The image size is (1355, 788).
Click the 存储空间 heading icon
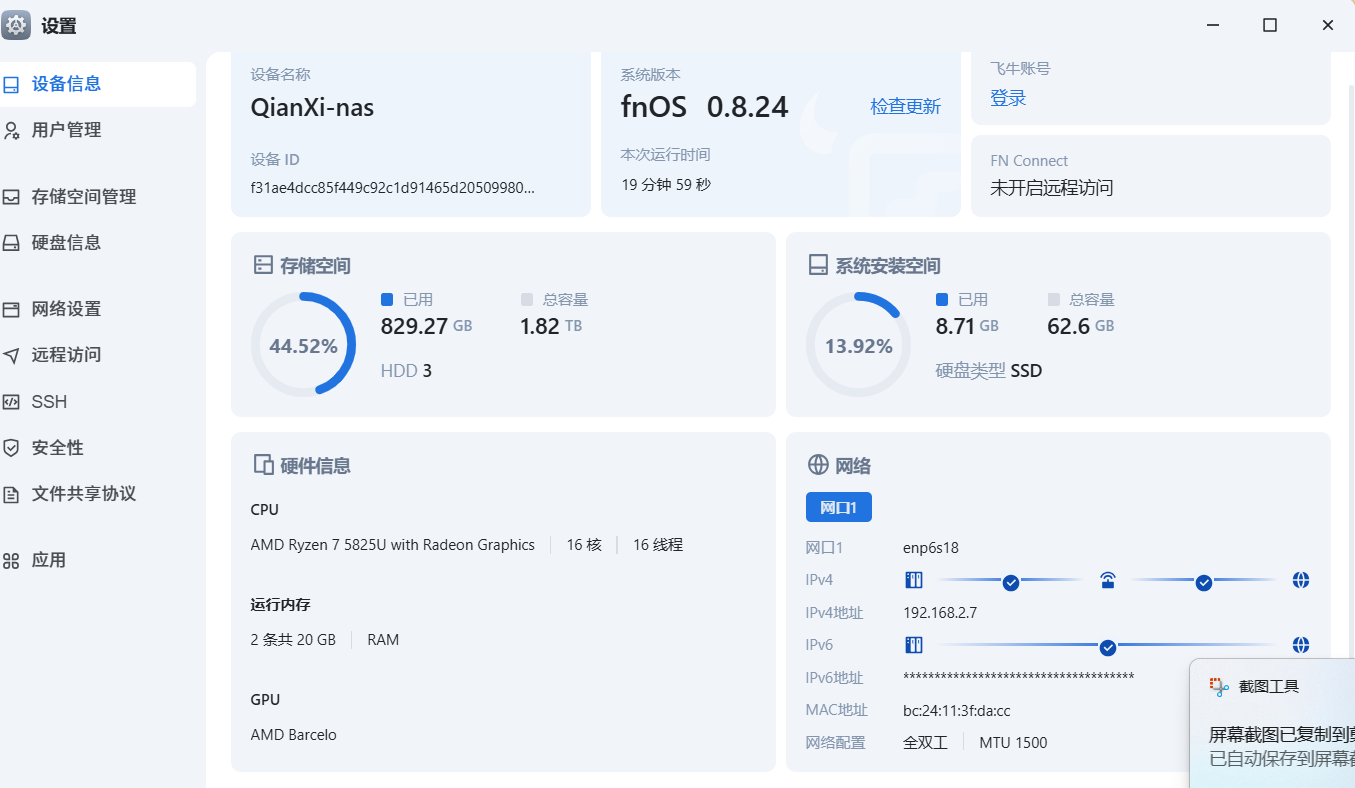click(262, 265)
